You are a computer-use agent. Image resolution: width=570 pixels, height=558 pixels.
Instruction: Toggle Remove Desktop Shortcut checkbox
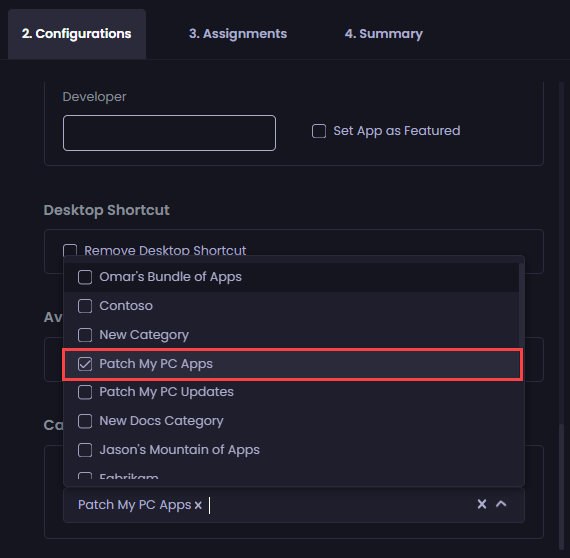click(70, 250)
